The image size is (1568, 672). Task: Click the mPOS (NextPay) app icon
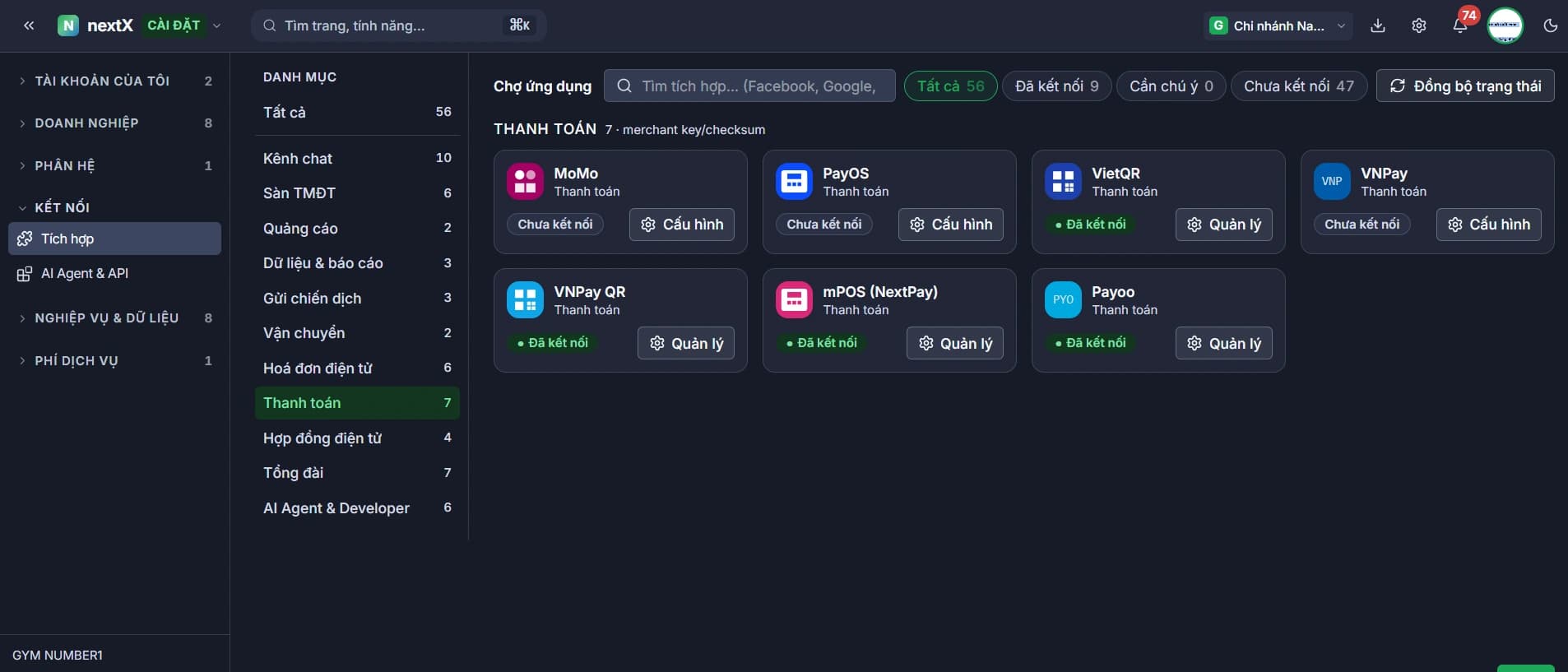[794, 300]
